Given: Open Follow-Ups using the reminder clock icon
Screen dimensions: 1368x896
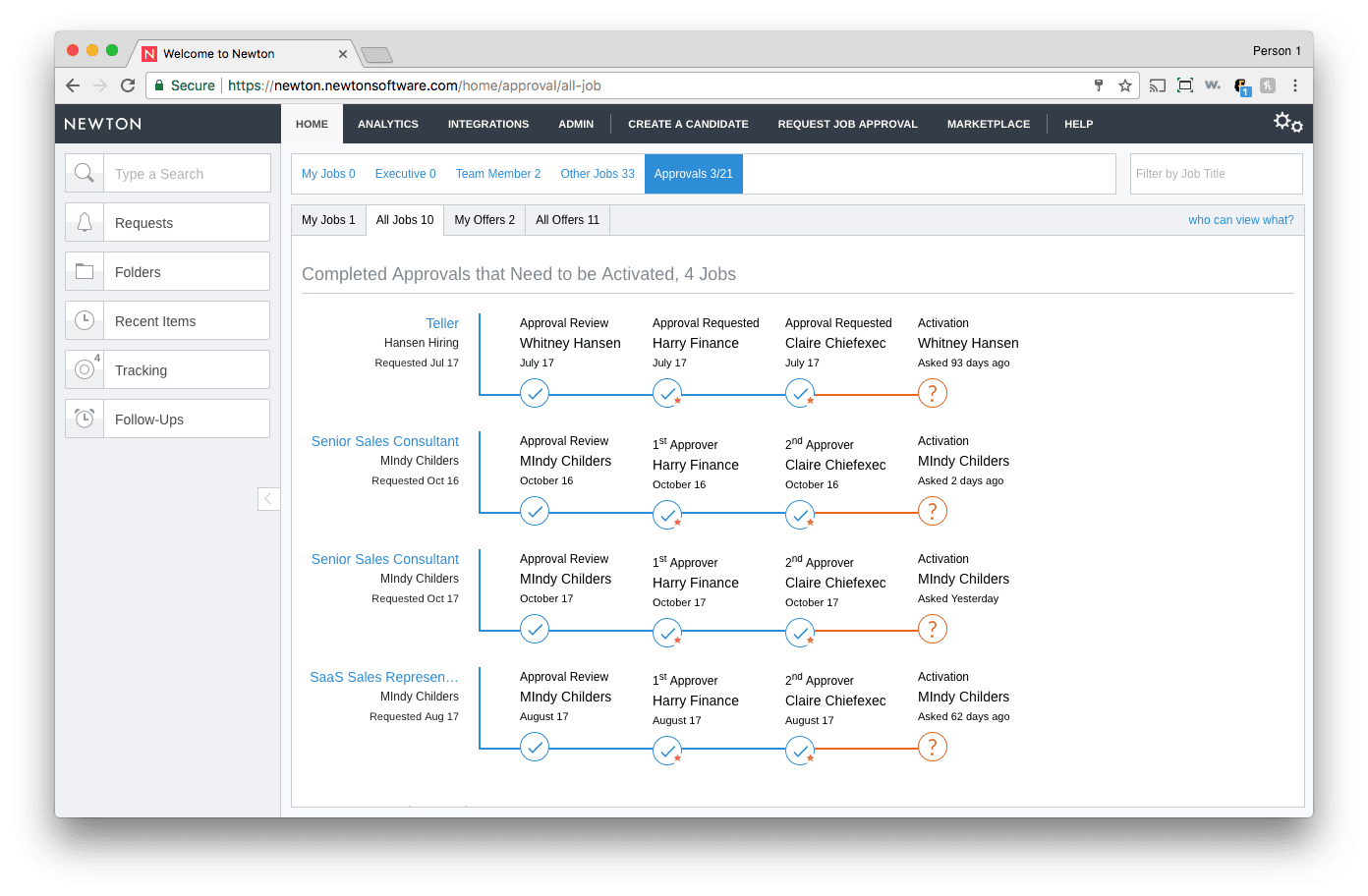Looking at the screenshot, I should tap(85, 418).
